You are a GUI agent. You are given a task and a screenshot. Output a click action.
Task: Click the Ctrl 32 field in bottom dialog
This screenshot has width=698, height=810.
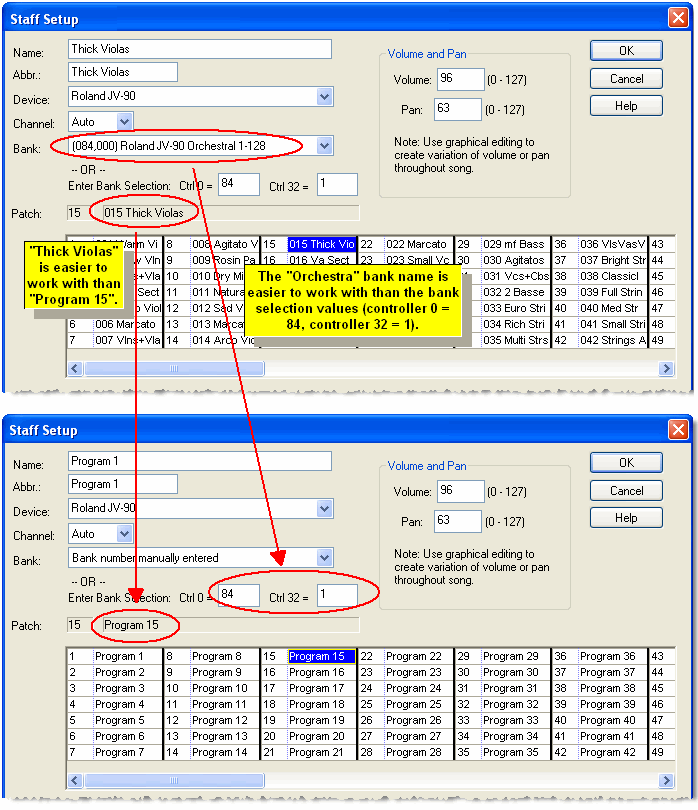tap(337, 596)
